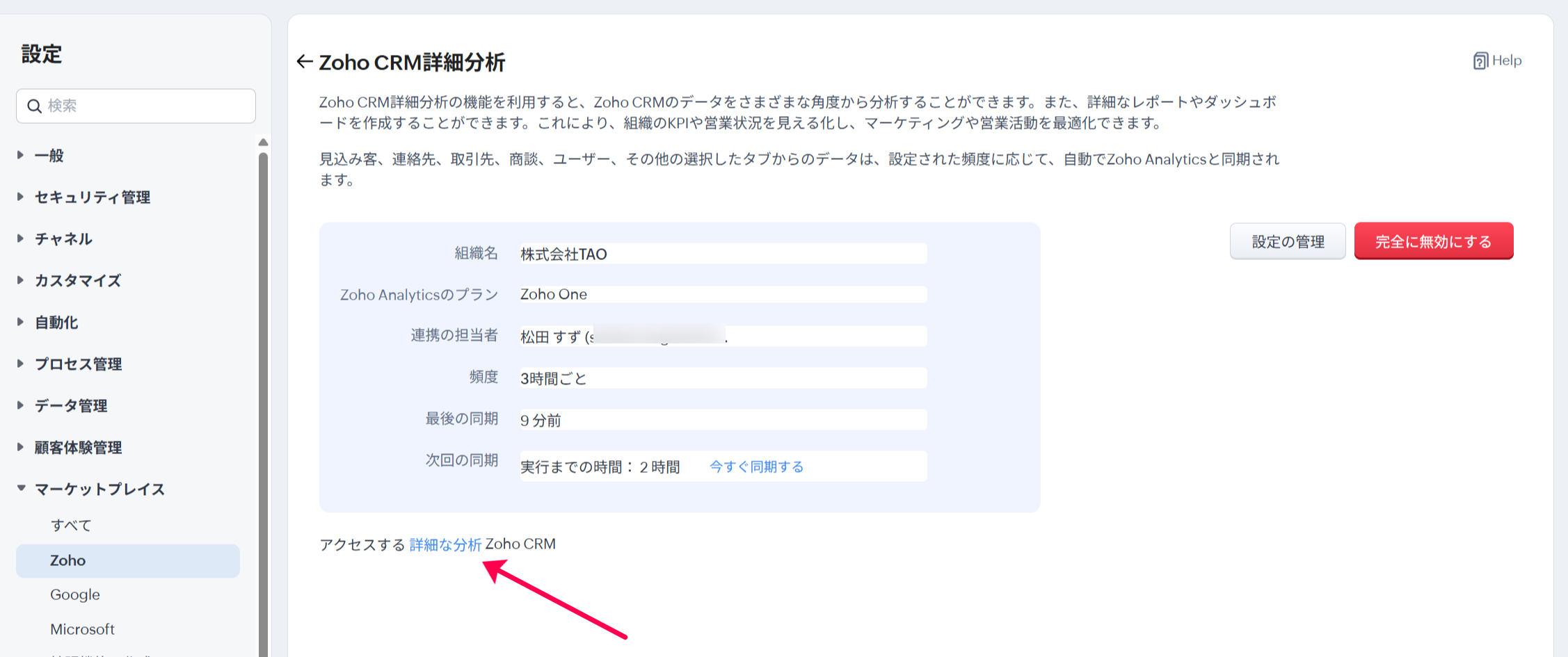Image resolution: width=1568 pixels, height=657 pixels.
Task: Expand the セキュリティ管理 section
Action: coord(92,197)
